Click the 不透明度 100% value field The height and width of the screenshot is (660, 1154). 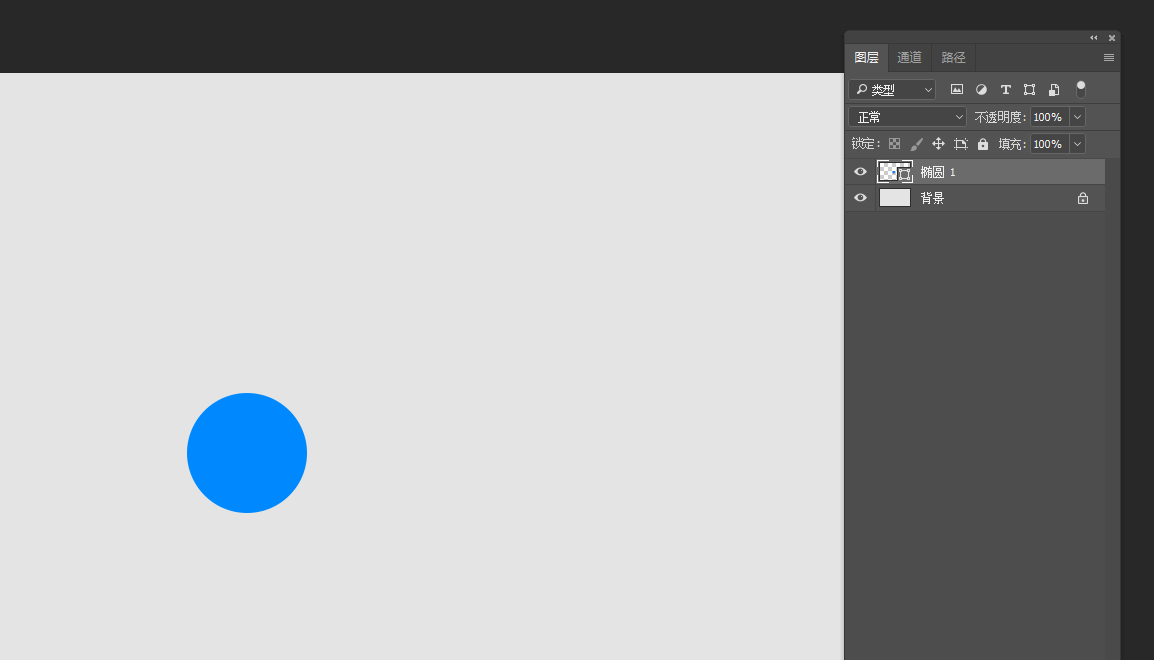point(1049,117)
